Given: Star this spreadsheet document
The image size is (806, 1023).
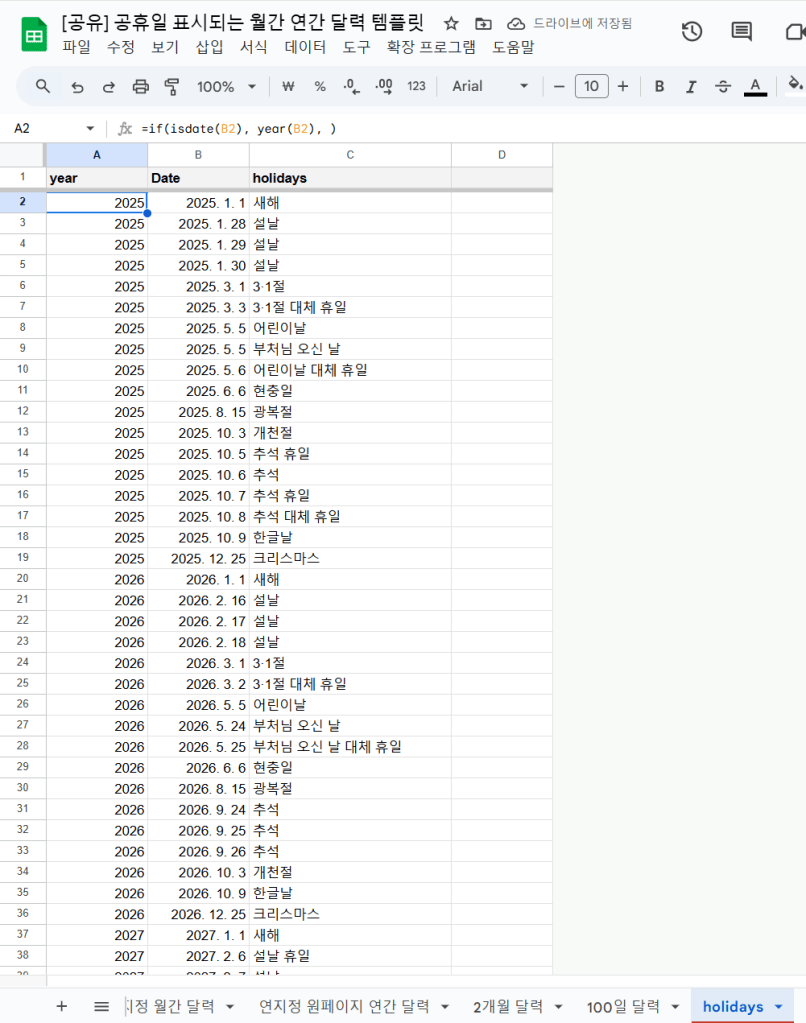Looking at the screenshot, I should (x=451, y=23).
